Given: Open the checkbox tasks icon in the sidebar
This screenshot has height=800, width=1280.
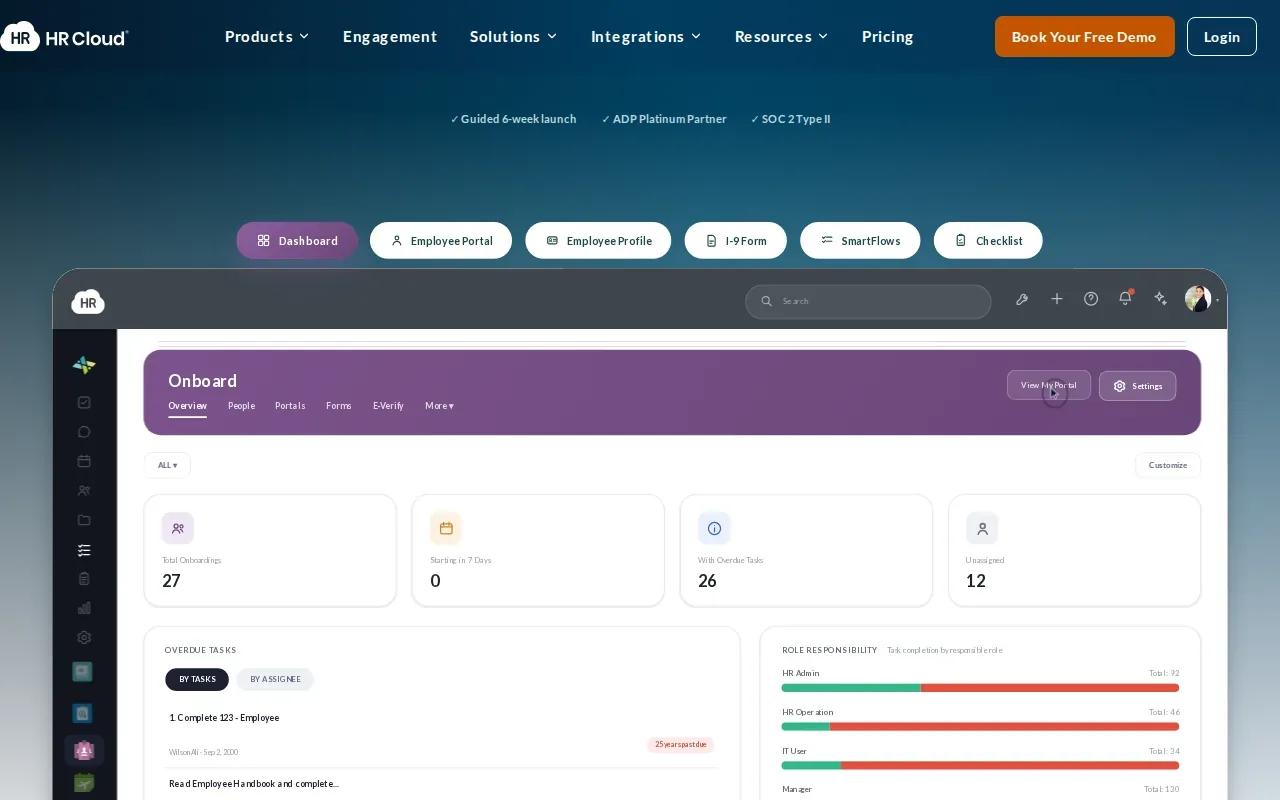Looking at the screenshot, I should point(84,402).
